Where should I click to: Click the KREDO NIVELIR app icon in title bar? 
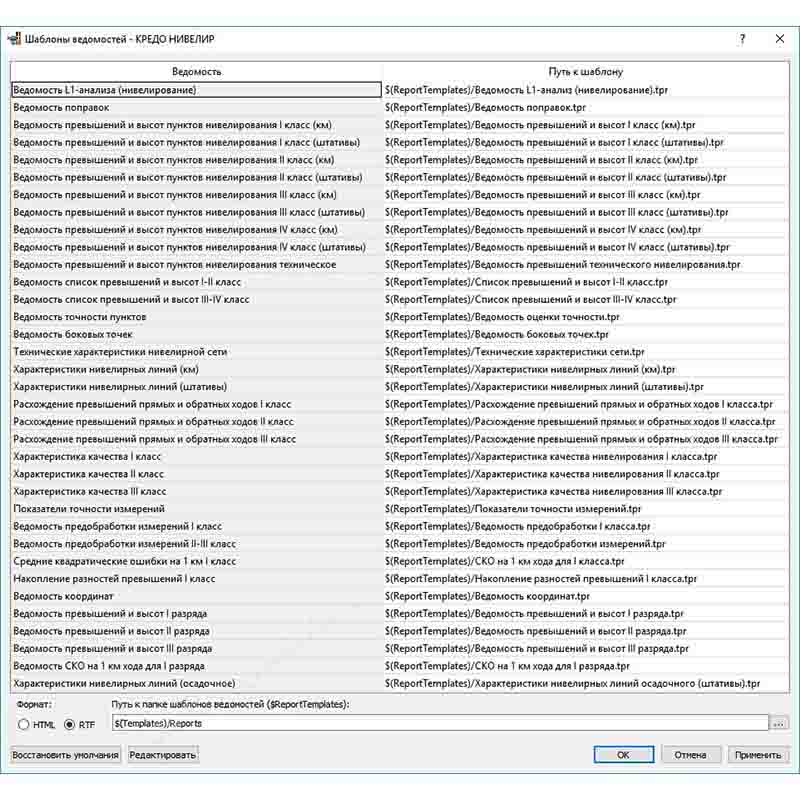[15, 39]
